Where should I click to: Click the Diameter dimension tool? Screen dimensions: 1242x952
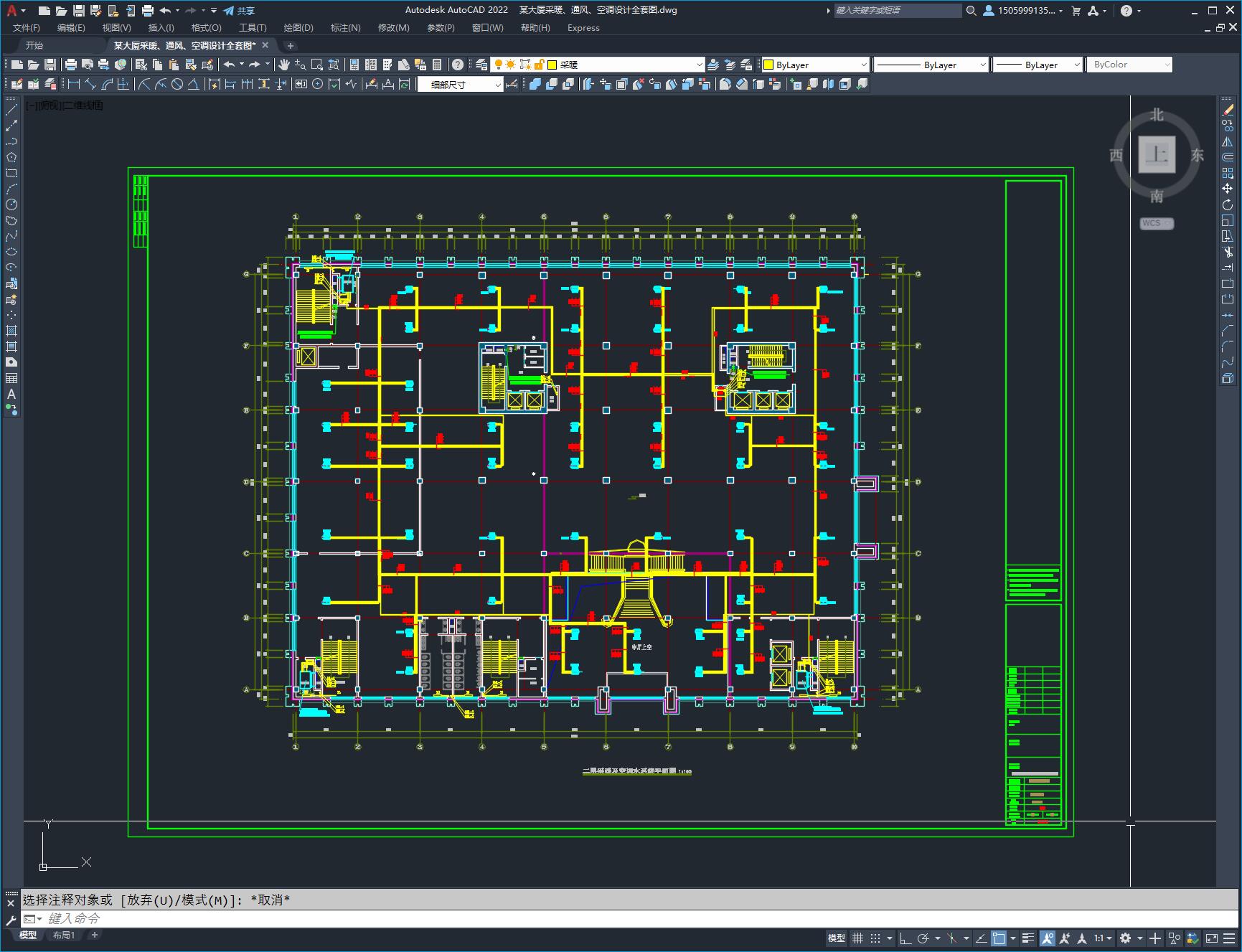(177, 84)
